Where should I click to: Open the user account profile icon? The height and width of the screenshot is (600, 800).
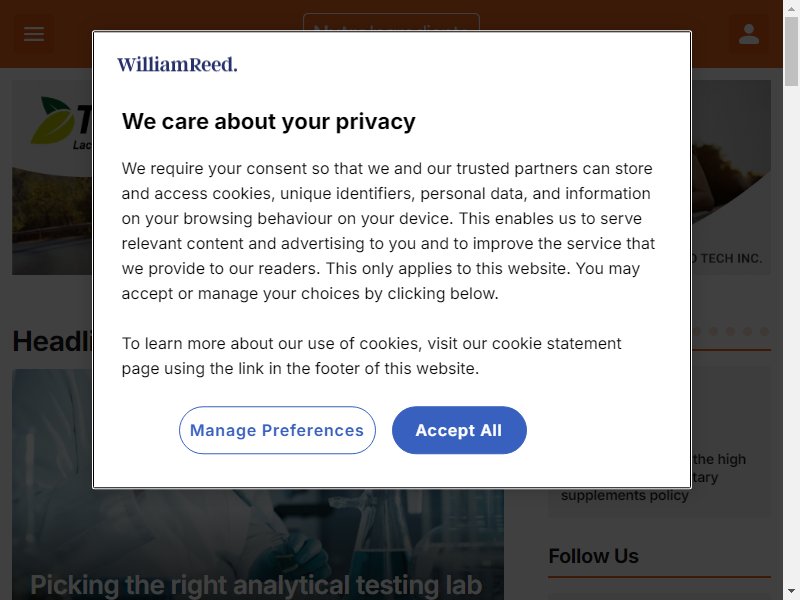pos(748,34)
